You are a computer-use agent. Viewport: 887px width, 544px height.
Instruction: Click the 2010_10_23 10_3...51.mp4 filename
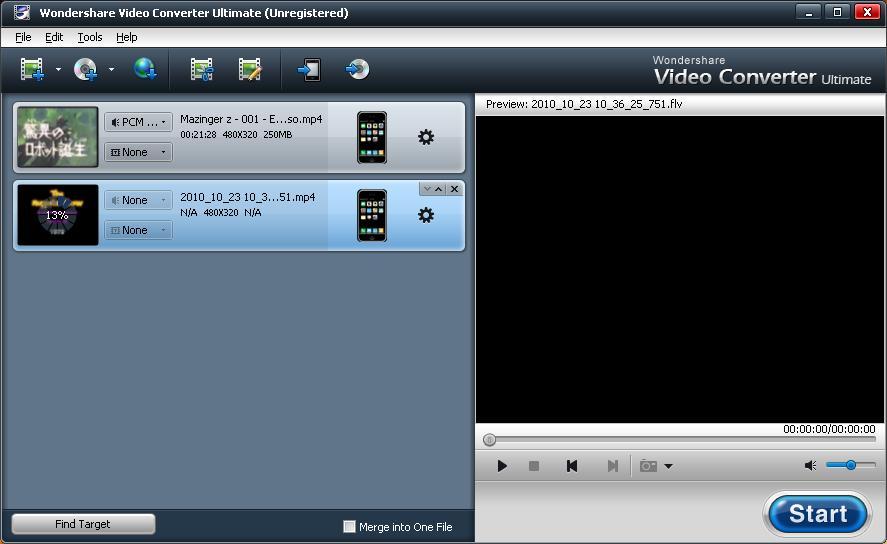[x=248, y=197]
